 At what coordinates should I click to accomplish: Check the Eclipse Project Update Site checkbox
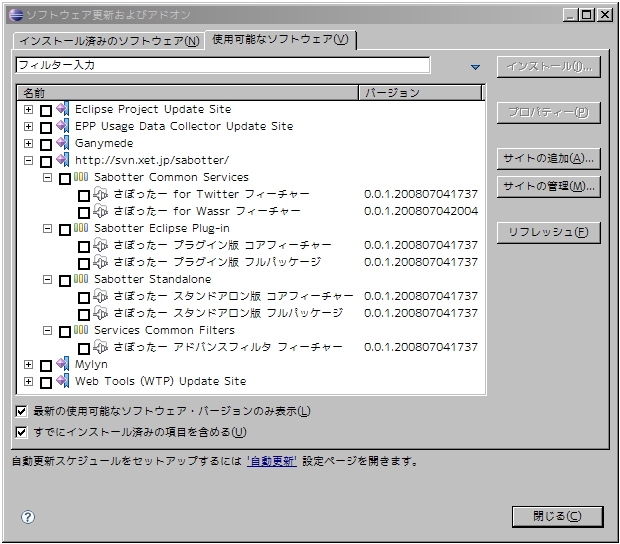coord(46,110)
